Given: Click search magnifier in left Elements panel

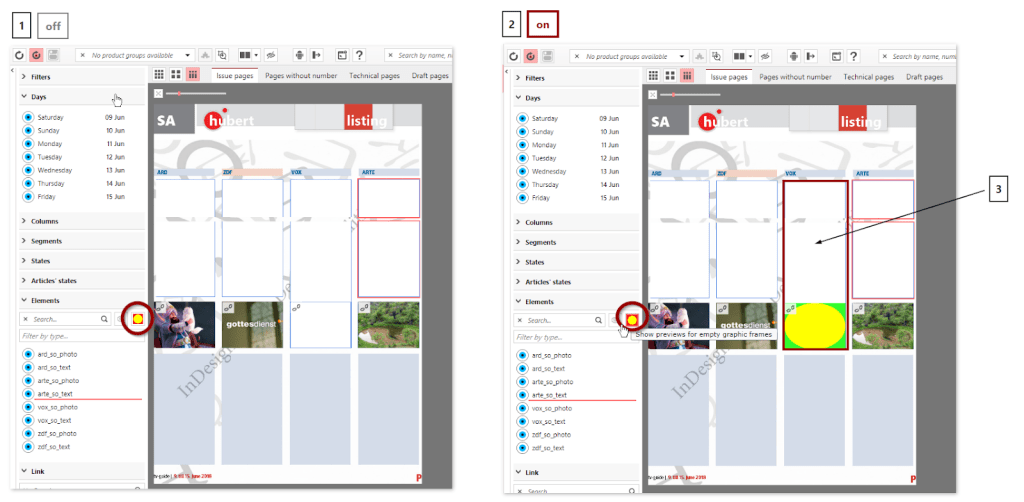Looking at the screenshot, I should [104, 319].
